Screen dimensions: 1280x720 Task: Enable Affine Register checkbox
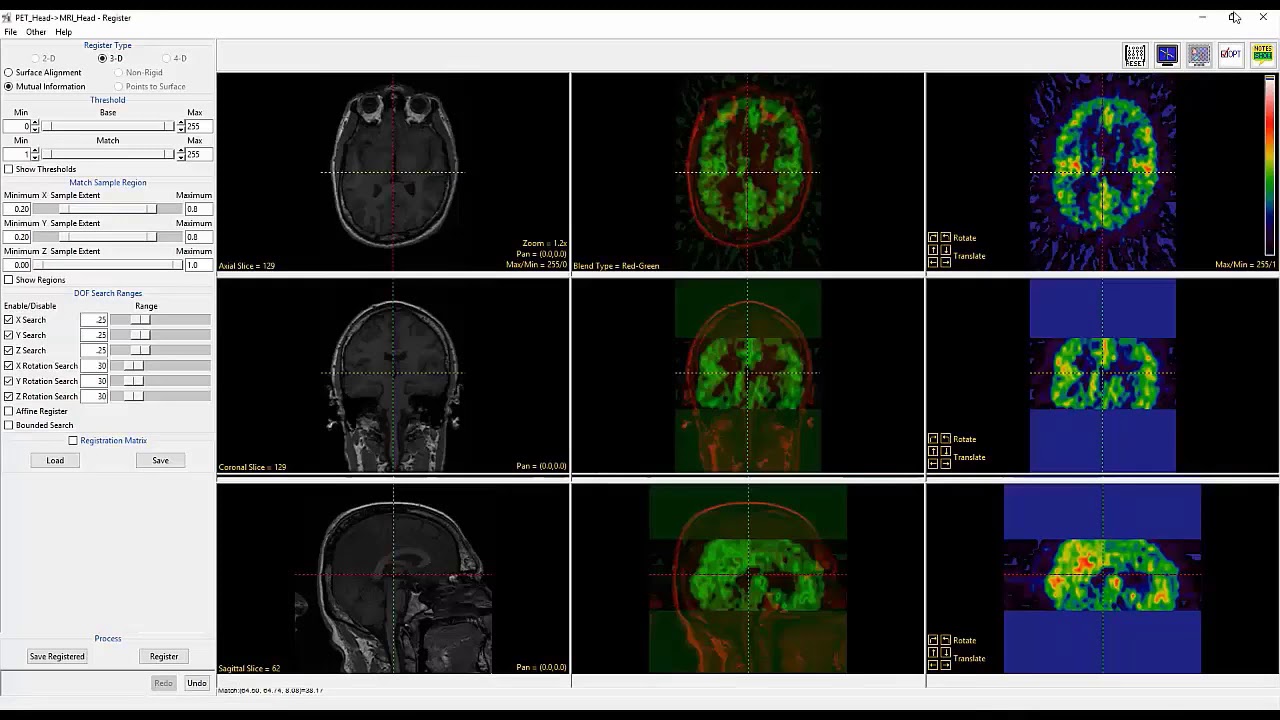9,411
